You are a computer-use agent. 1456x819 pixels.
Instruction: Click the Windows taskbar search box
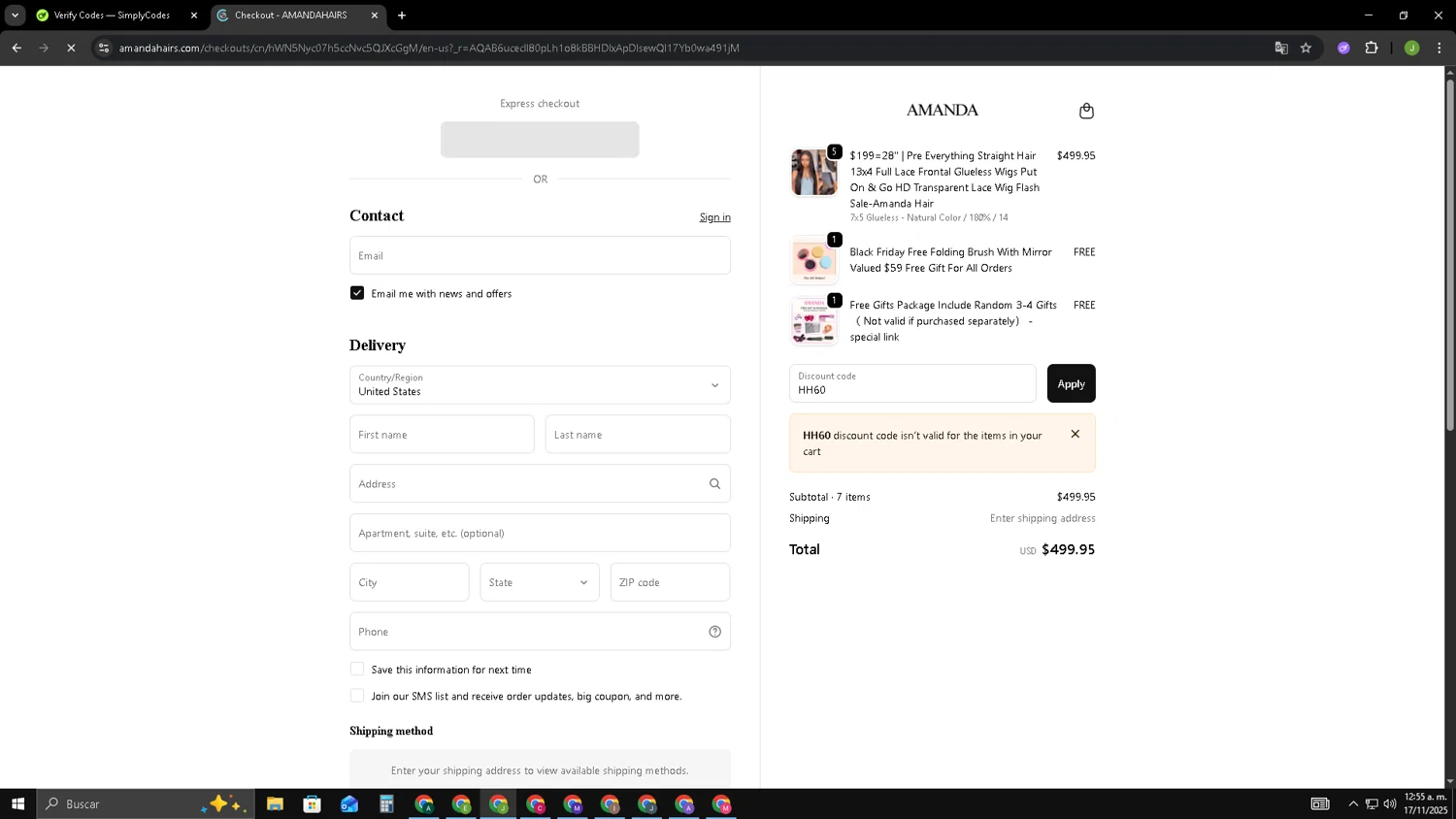pos(146,803)
